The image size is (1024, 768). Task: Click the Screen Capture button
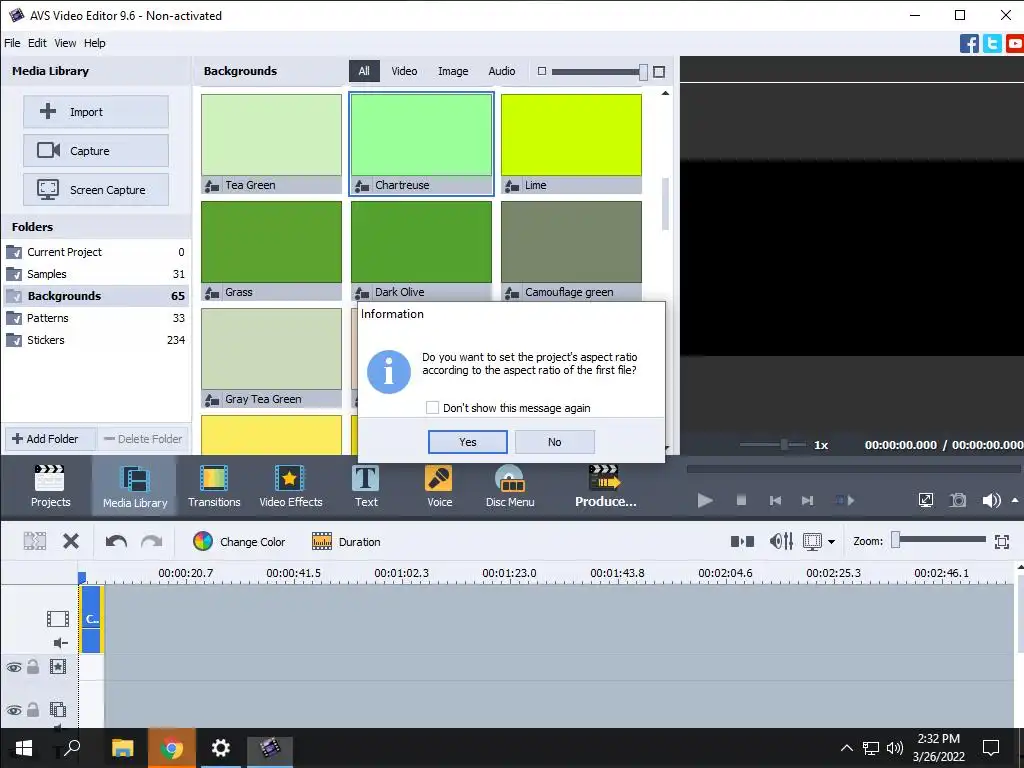tap(96, 190)
